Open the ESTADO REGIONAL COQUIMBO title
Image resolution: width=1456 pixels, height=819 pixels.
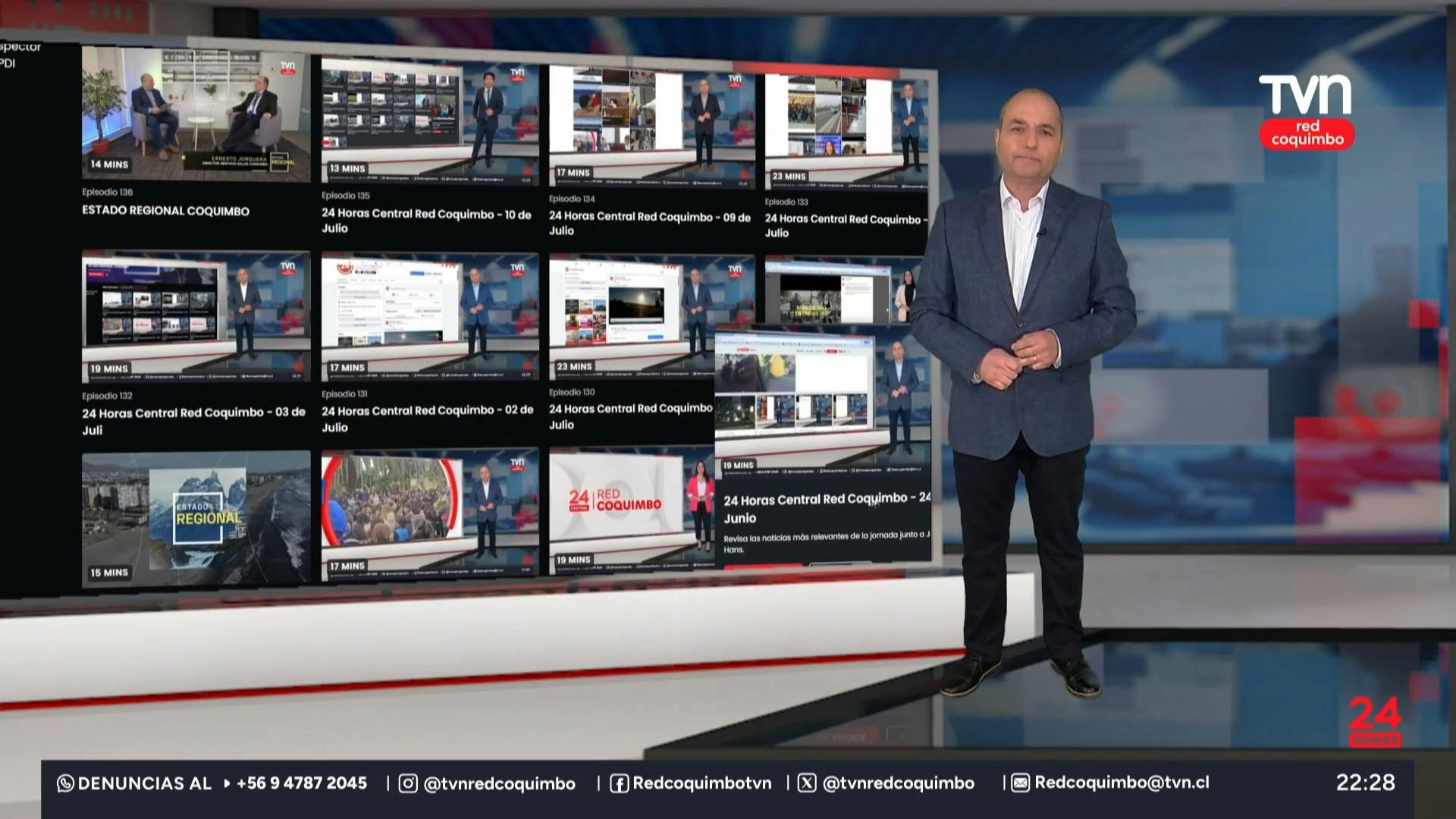pos(165,211)
